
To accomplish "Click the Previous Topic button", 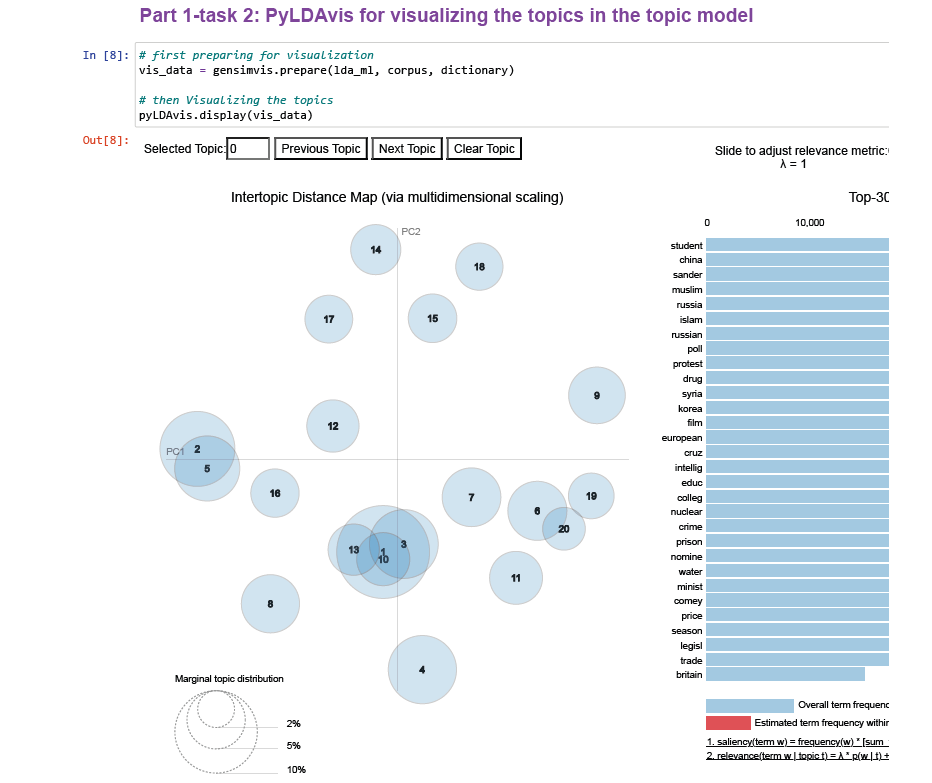I will click(x=320, y=149).
